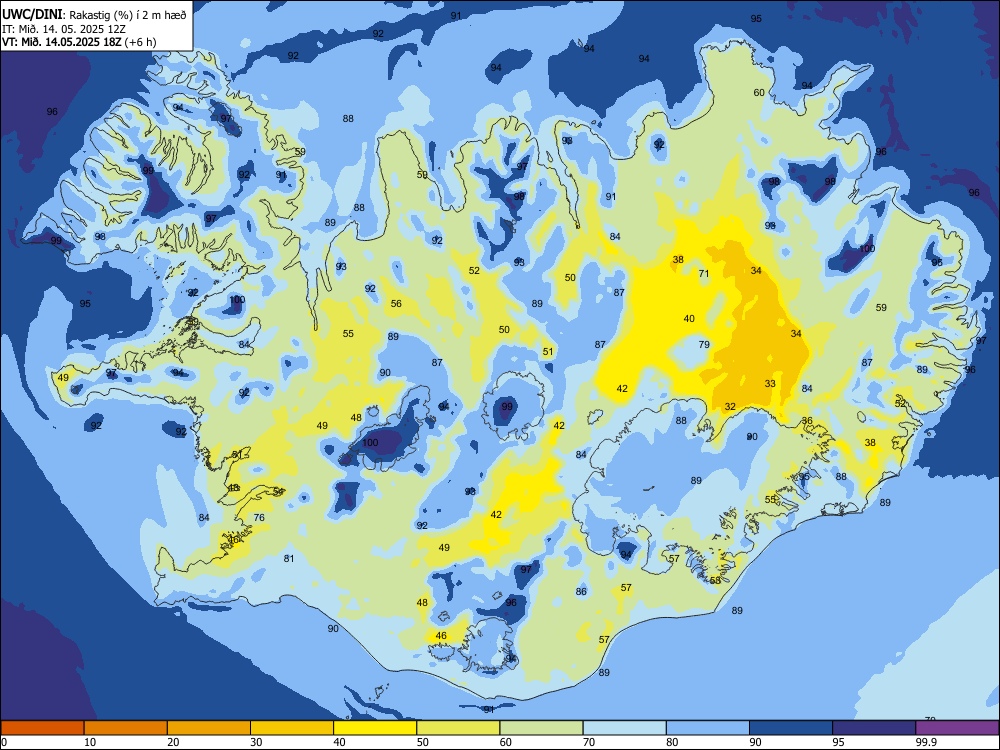Choose the medium blue 80–90 legend swatch
Image resolution: width=1000 pixels, height=750 pixels.
[708, 728]
